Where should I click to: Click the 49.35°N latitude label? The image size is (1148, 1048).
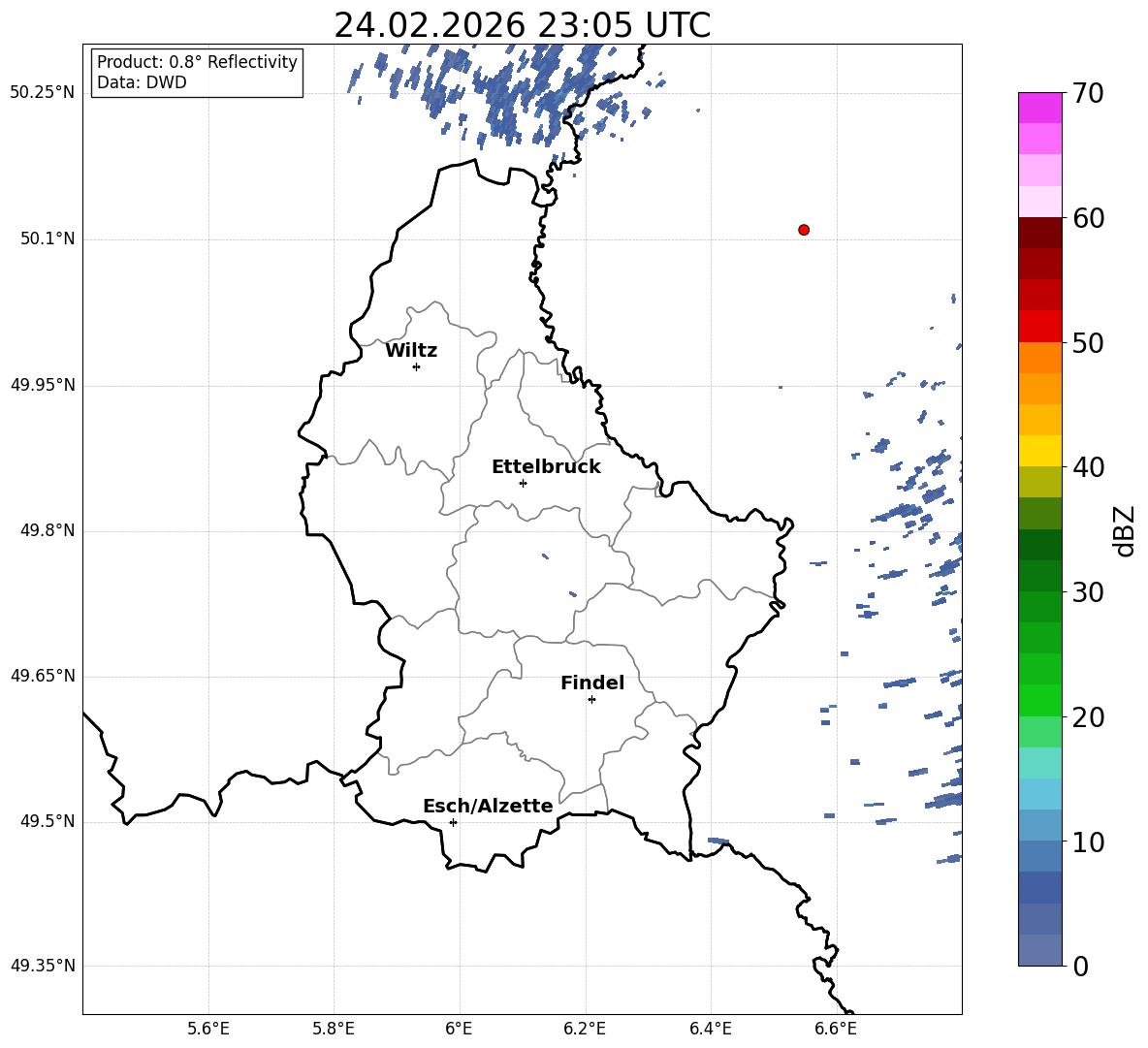(x=43, y=966)
